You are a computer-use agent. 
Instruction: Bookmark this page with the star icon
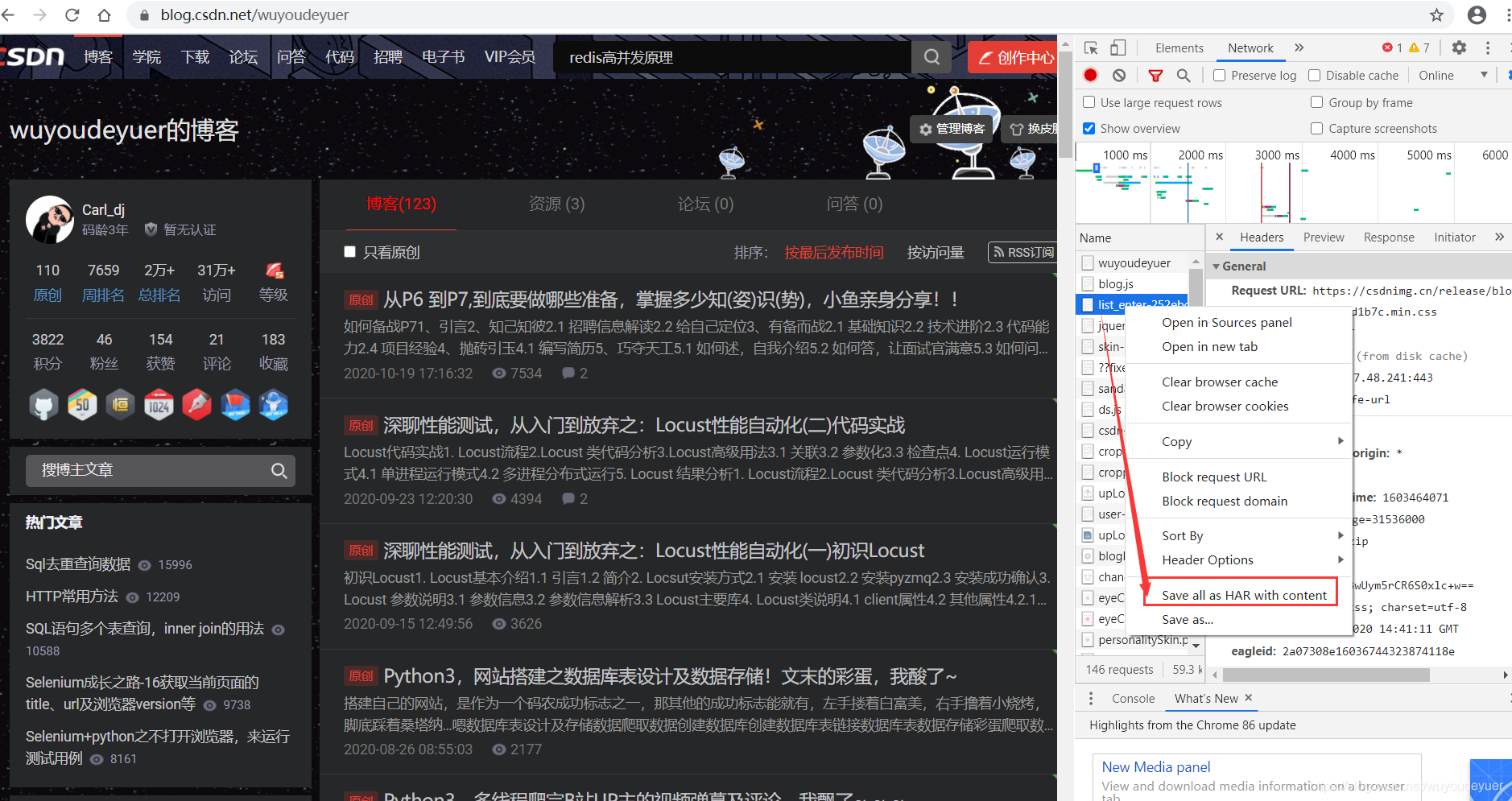coord(1436,14)
